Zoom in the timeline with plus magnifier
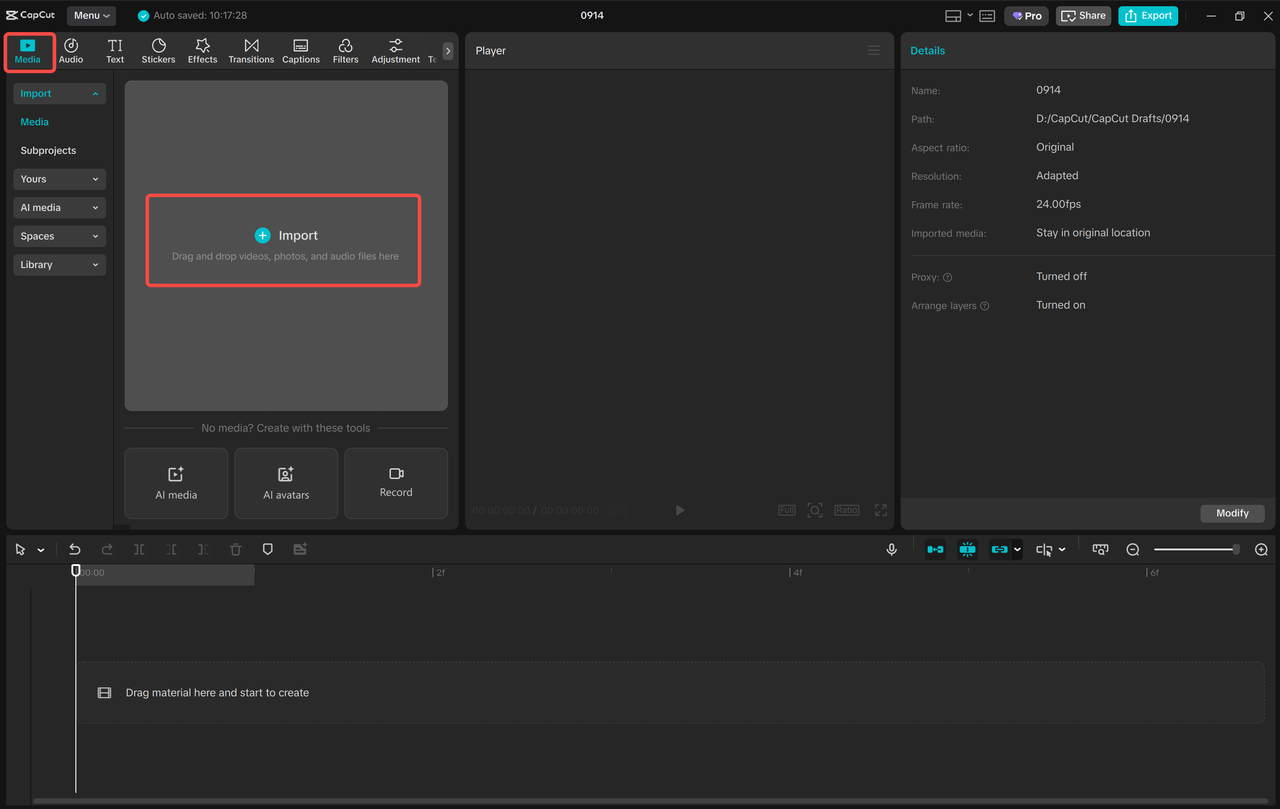The image size is (1280, 809). coord(1261,550)
